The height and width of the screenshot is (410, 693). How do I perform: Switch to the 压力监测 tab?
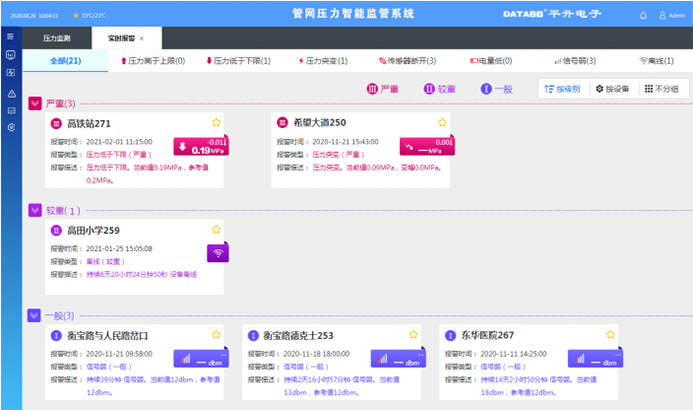(x=57, y=38)
